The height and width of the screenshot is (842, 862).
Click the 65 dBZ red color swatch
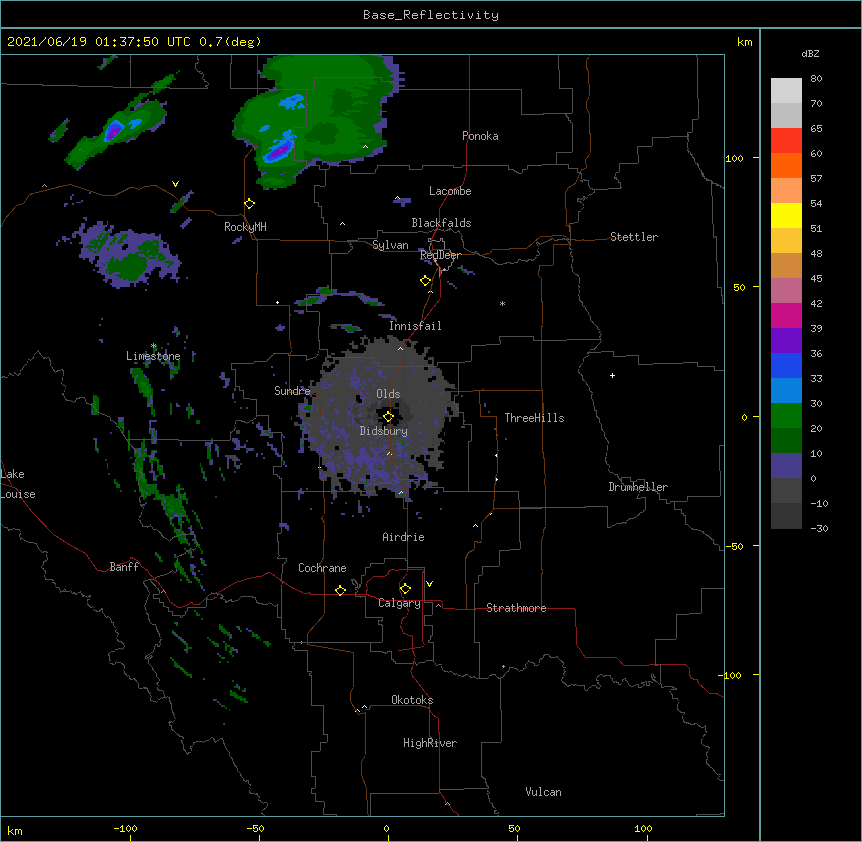pos(786,140)
